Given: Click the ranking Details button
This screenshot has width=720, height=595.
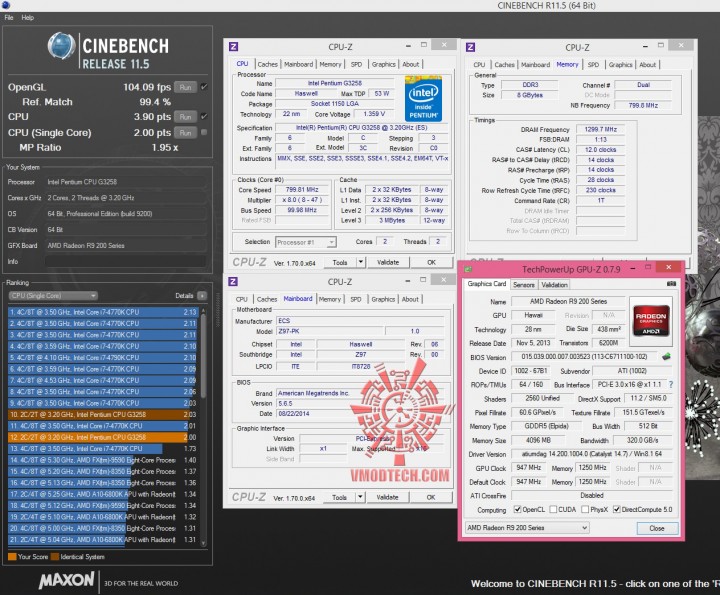Looking at the screenshot, I should click(x=202, y=296).
